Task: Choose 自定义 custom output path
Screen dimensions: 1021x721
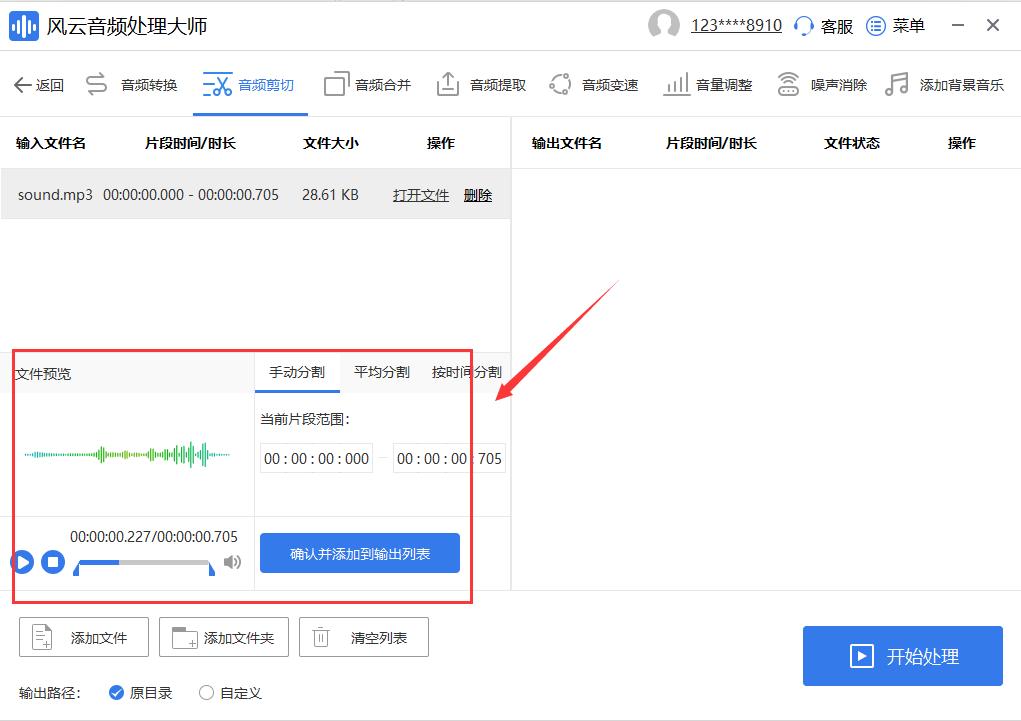Action: [x=206, y=692]
